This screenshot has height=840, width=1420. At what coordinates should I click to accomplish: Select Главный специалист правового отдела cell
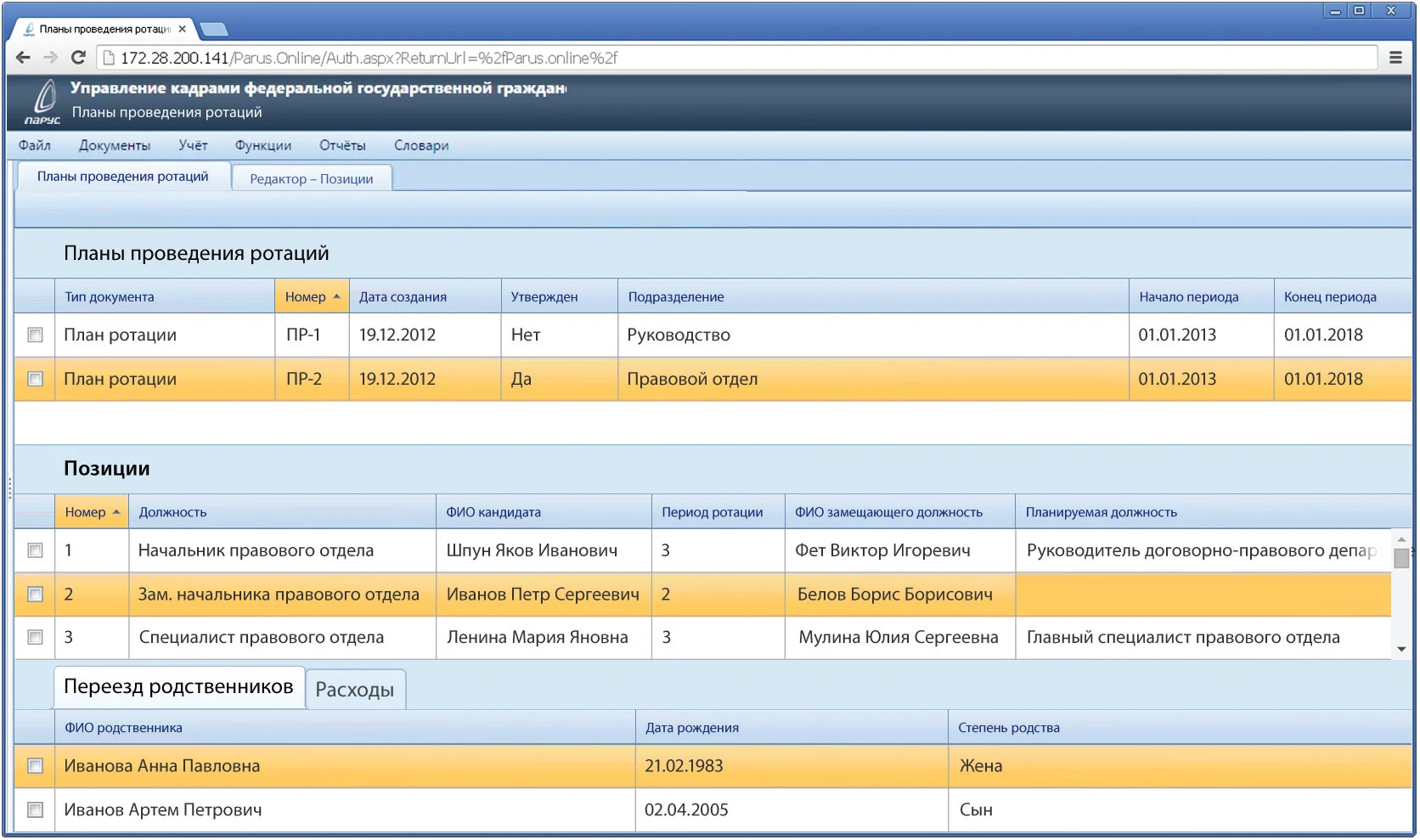coord(1203,637)
